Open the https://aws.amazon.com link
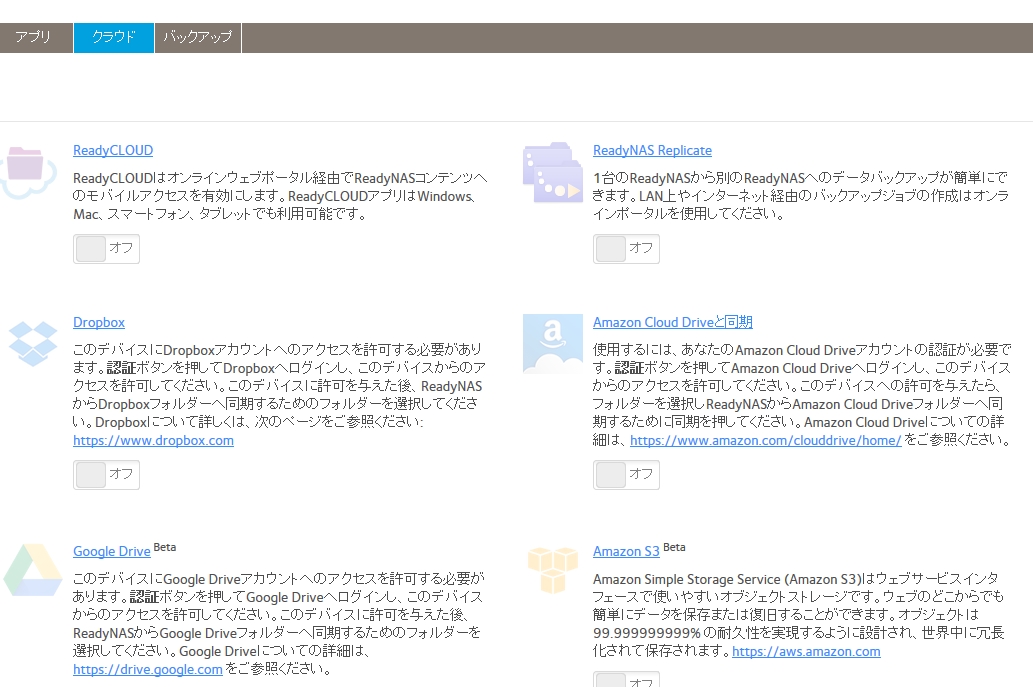The width and height of the screenshot is (1033, 687). click(806, 651)
